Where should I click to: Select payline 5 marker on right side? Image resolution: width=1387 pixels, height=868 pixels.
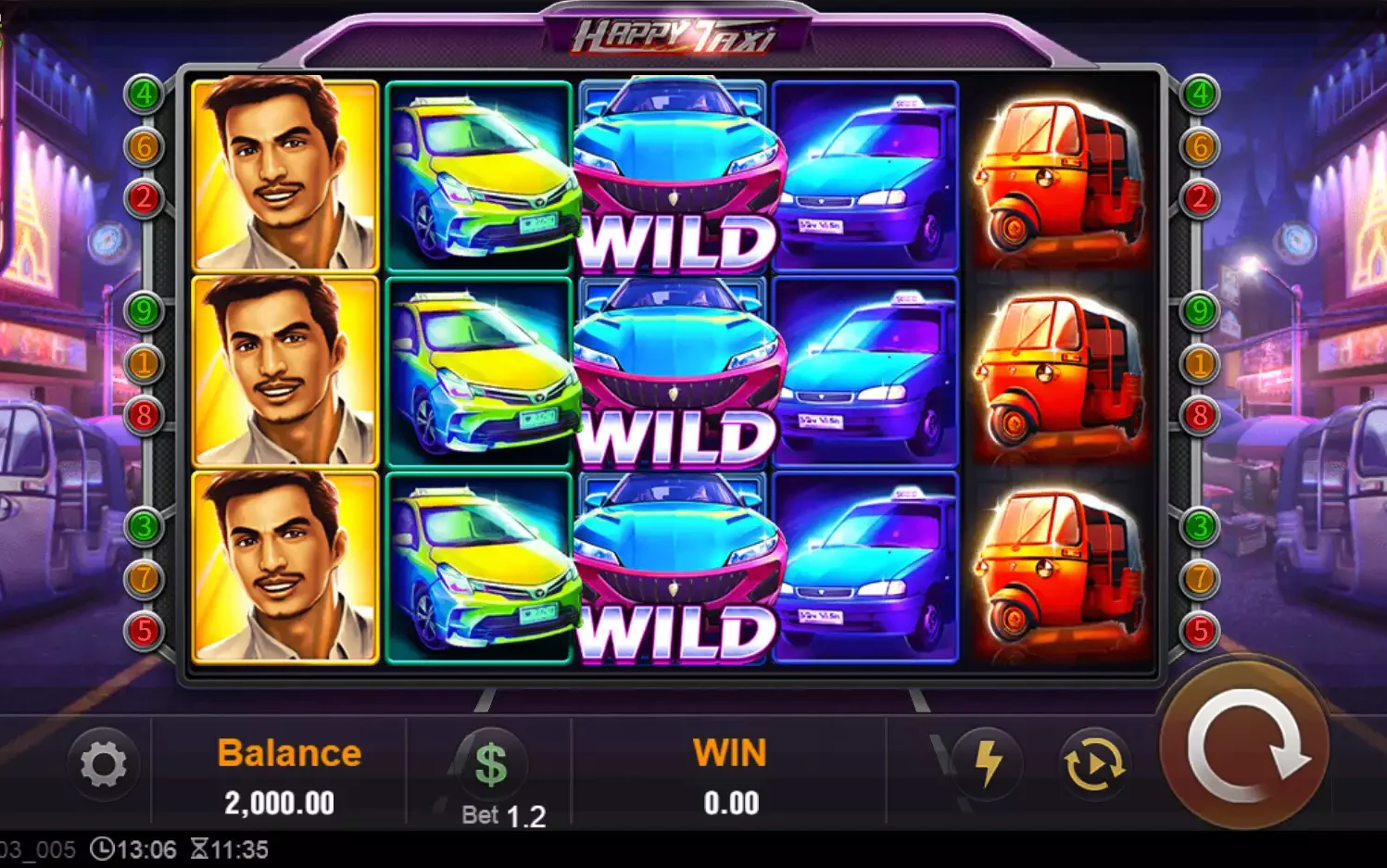[1200, 631]
